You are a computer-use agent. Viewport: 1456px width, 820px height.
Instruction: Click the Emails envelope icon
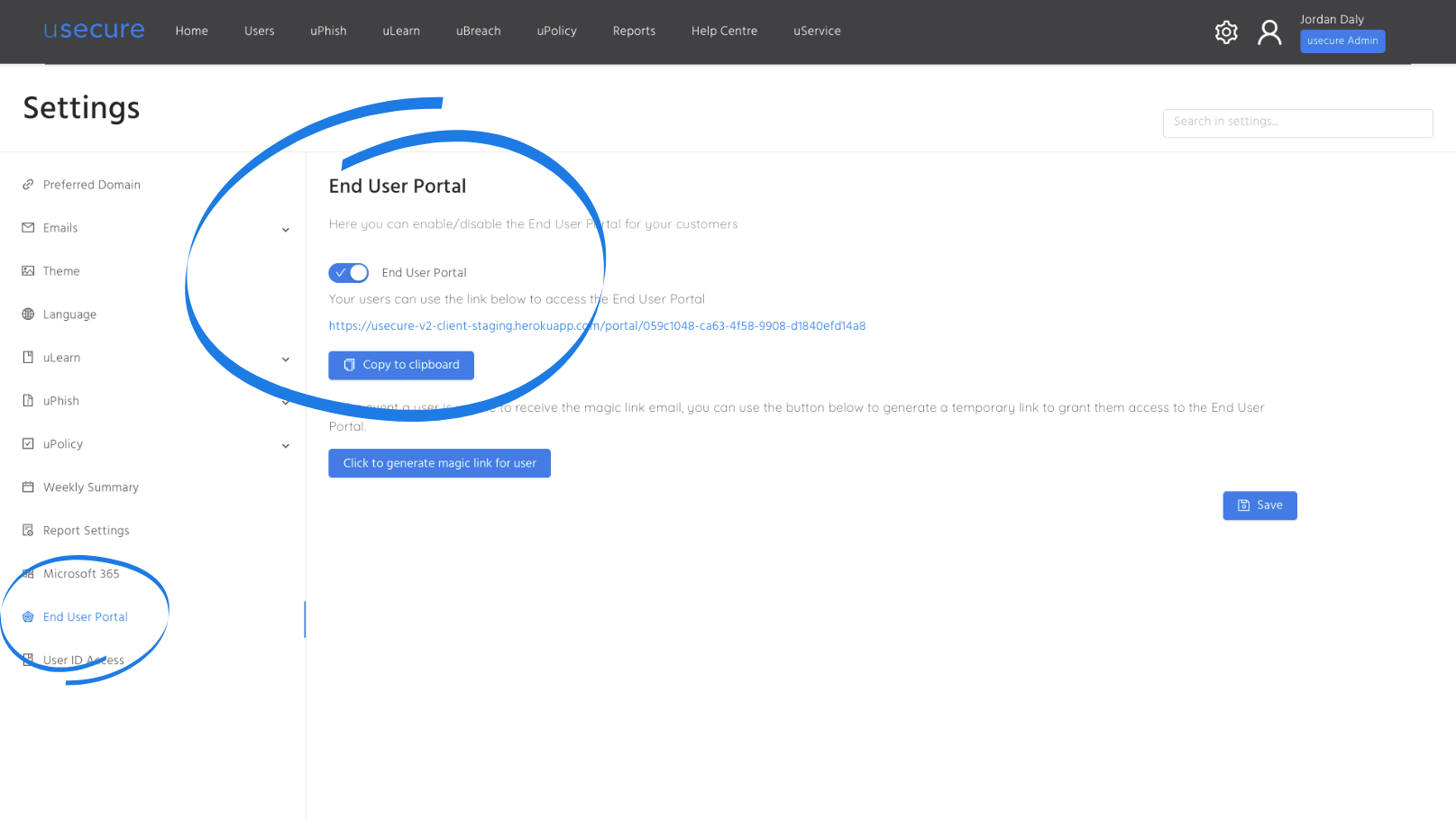28,228
